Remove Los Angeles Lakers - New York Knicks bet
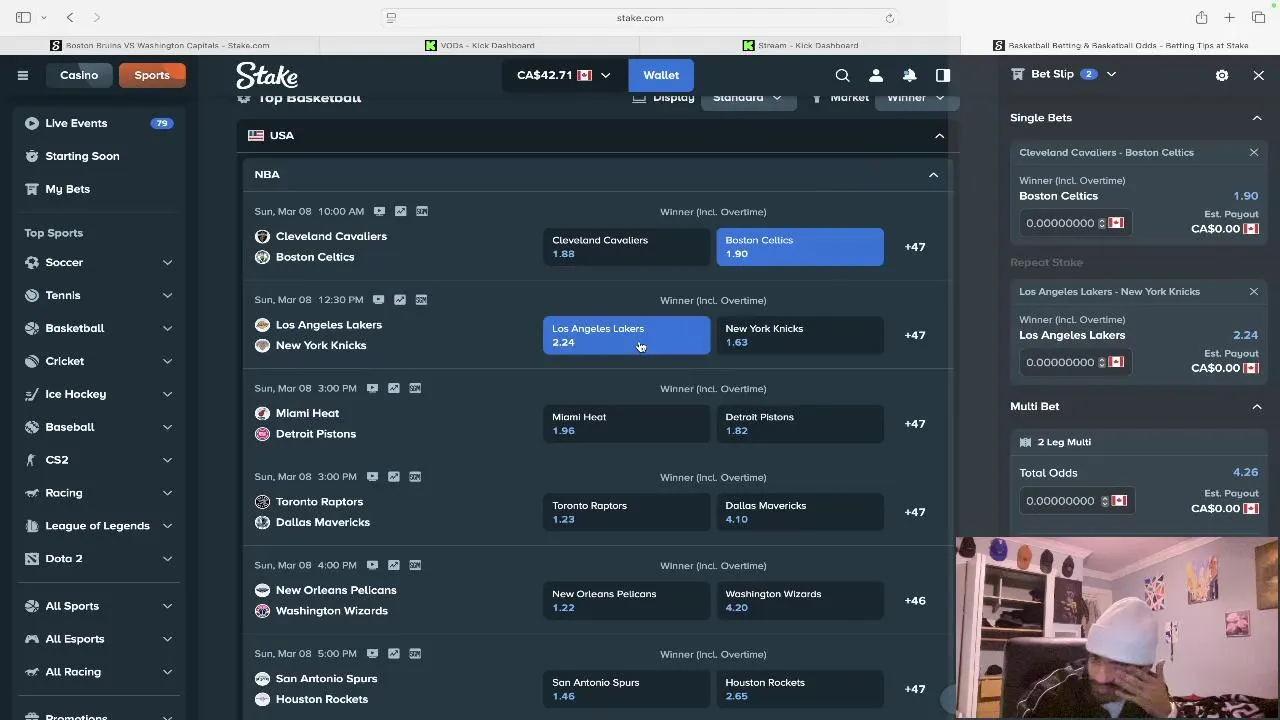 click(x=1254, y=291)
